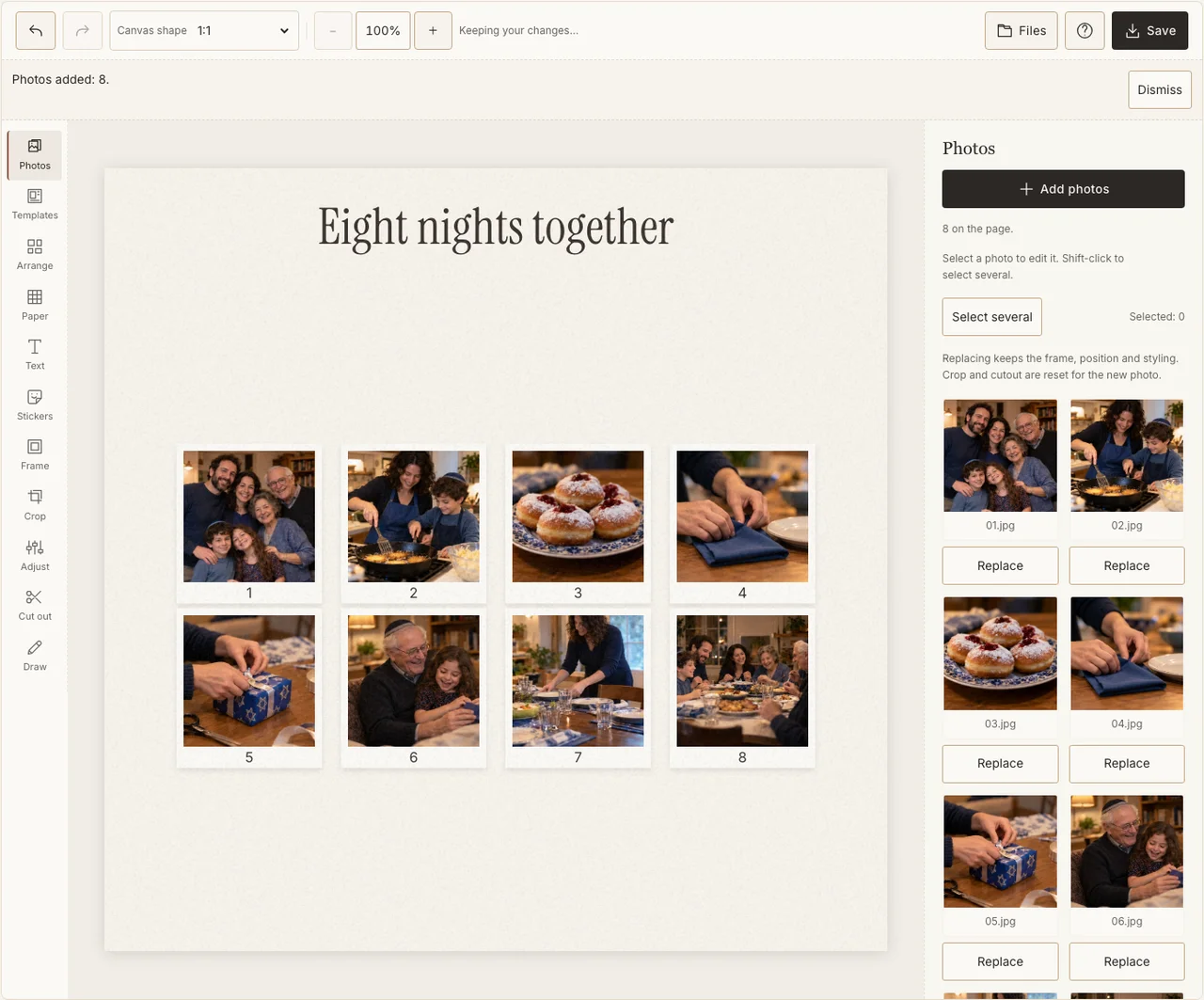Select the 04.jpg thumbnail in Photos panel
This screenshot has height=1000, width=1204.
pos(1127,654)
